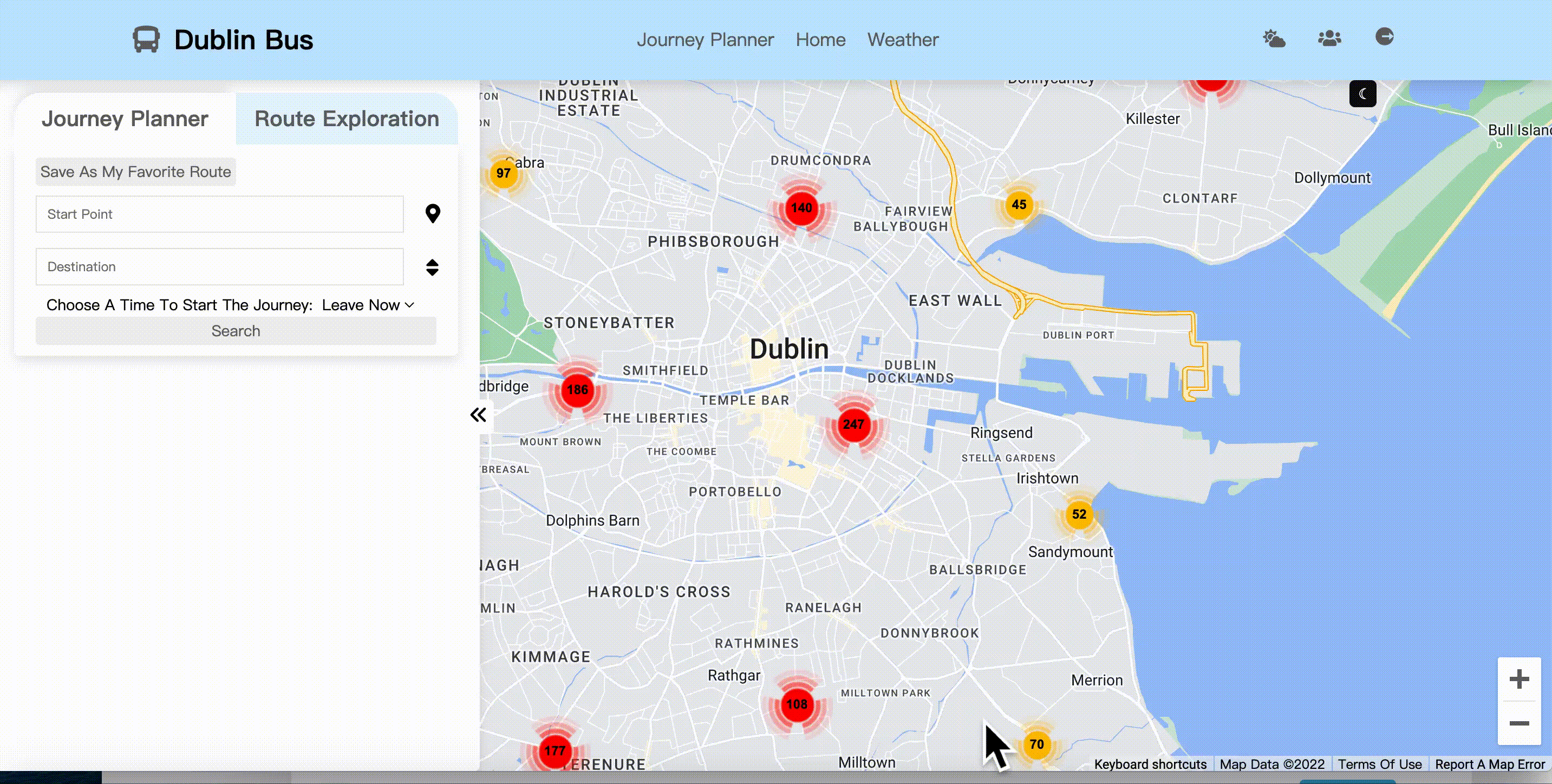Click the 247 stop cluster marker

pyautogui.click(x=852, y=425)
